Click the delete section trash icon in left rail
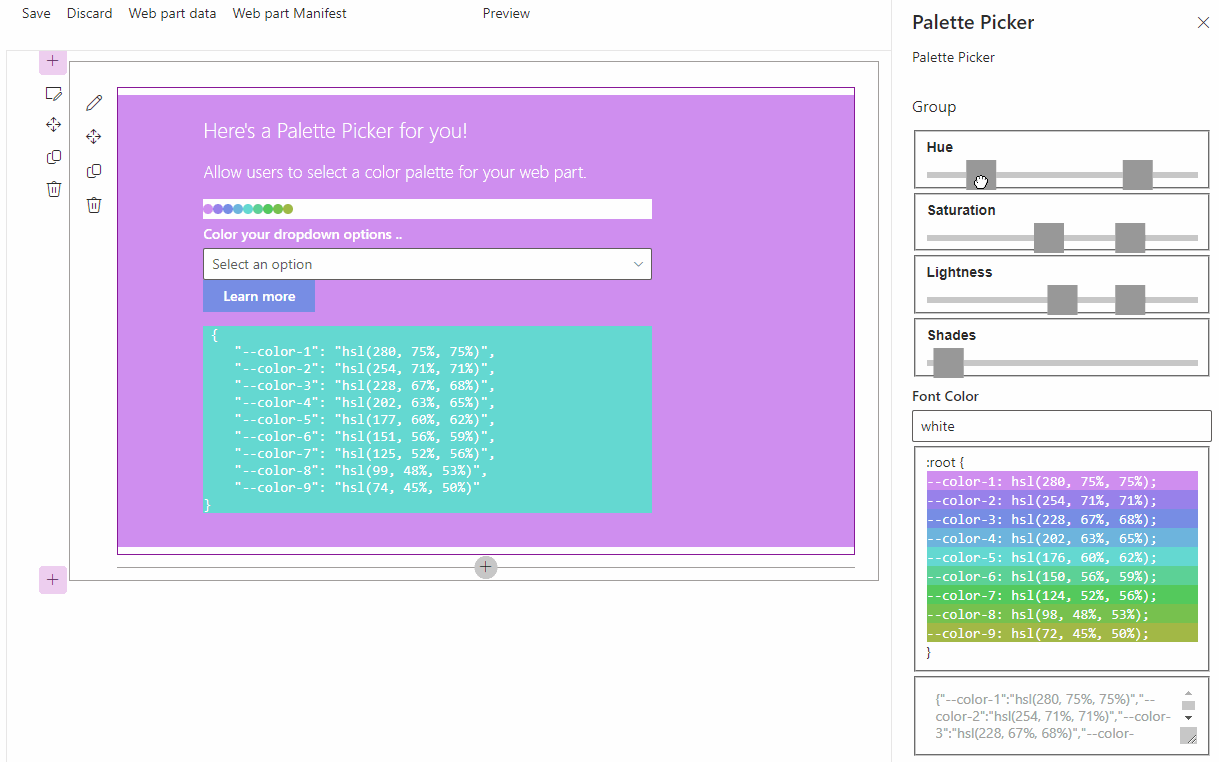 [x=54, y=189]
